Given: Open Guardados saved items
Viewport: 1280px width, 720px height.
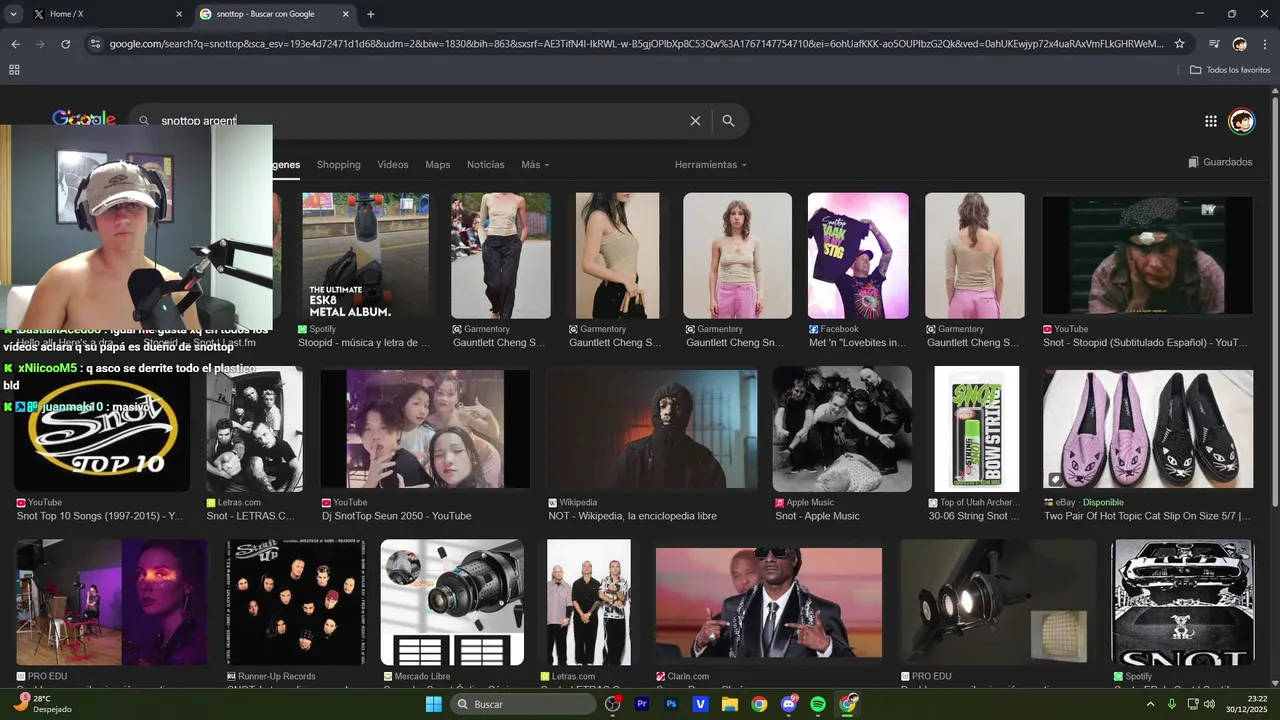Looking at the screenshot, I should point(1220,162).
